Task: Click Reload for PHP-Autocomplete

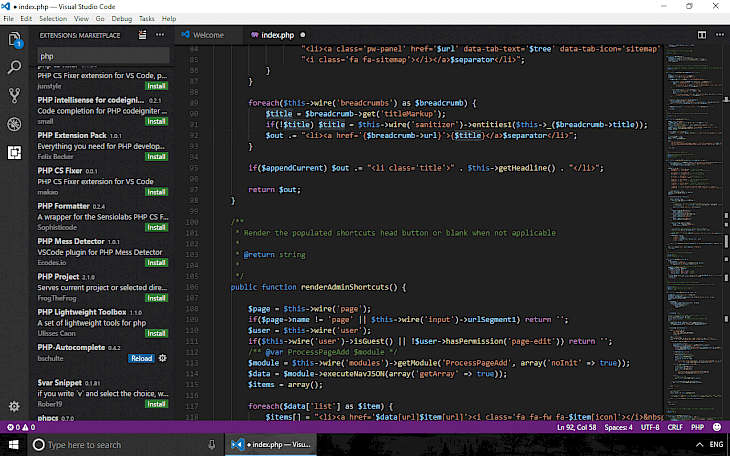Action: point(141,358)
